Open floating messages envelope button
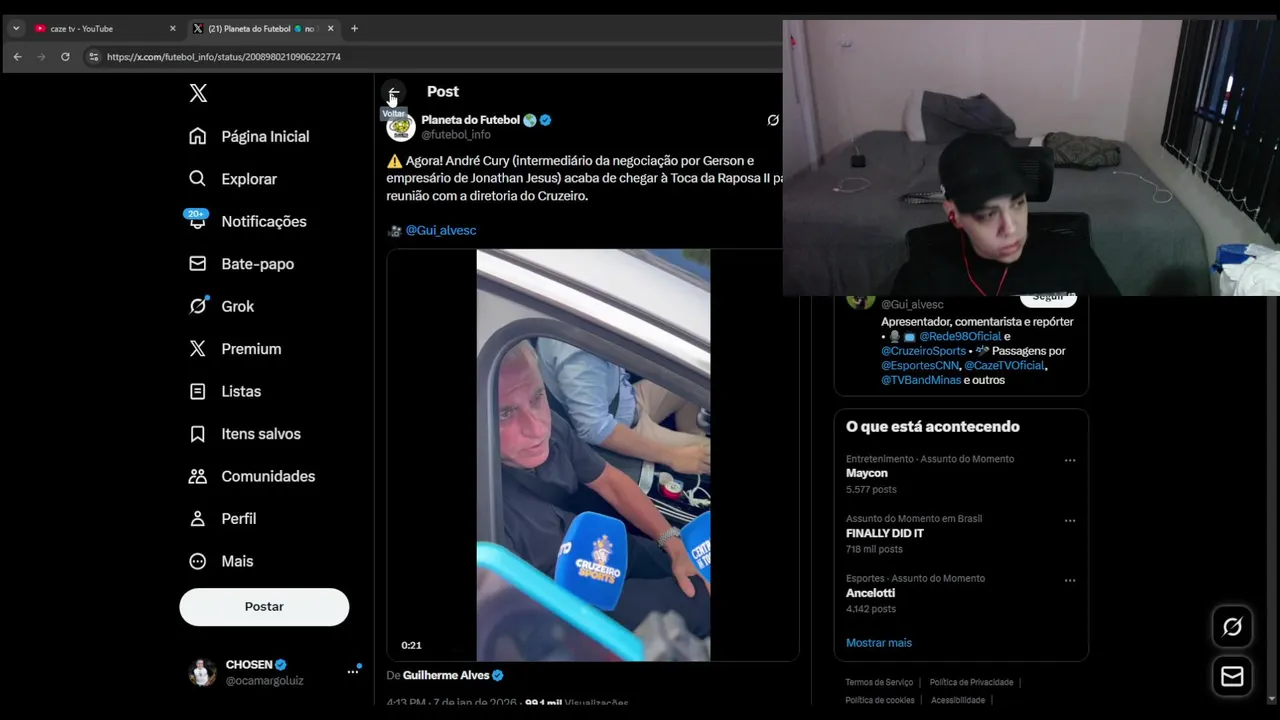1280x720 pixels. pos(1232,677)
